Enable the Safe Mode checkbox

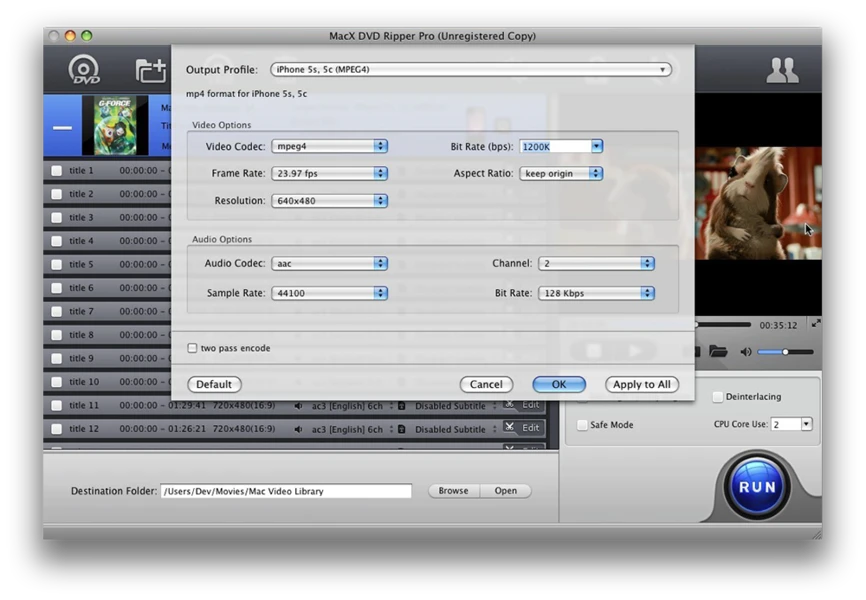coord(582,425)
